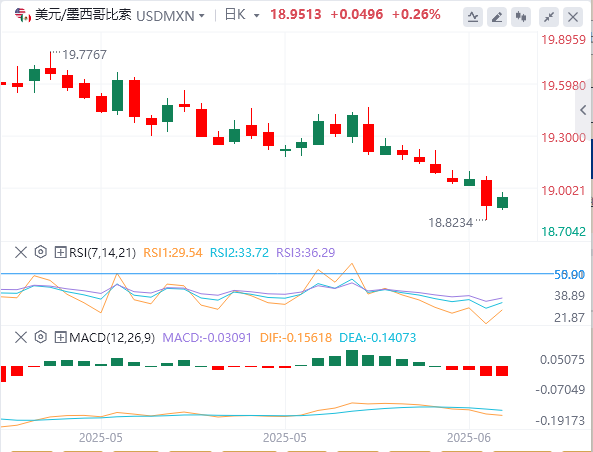Viewport: 593px width, 452px height.
Task: Click price axis label 19.8959
Action: coord(564,40)
